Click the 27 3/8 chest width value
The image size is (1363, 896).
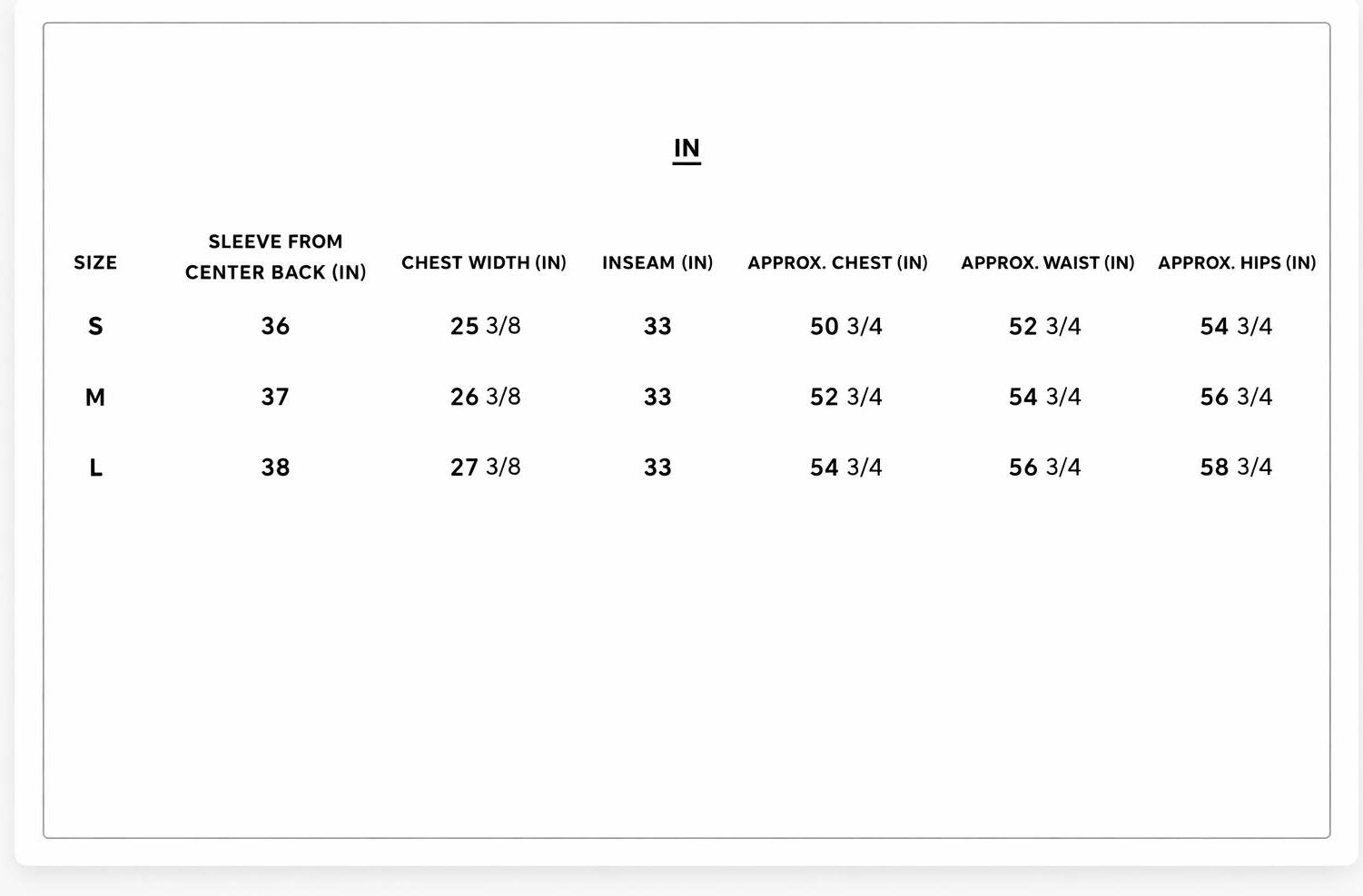coord(485,468)
